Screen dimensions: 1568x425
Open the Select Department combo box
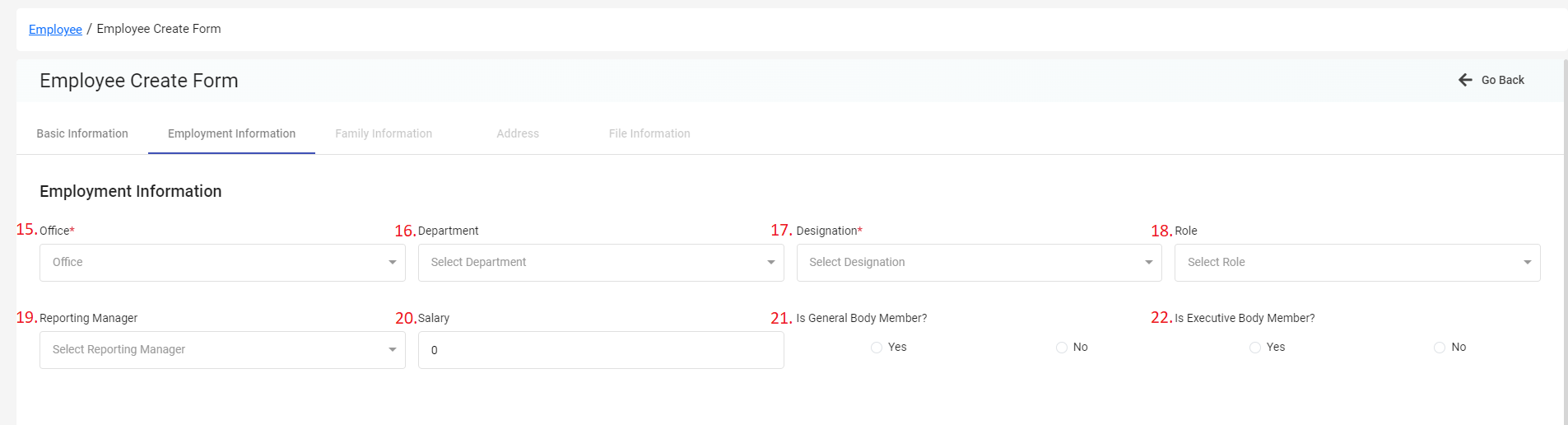(x=601, y=263)
